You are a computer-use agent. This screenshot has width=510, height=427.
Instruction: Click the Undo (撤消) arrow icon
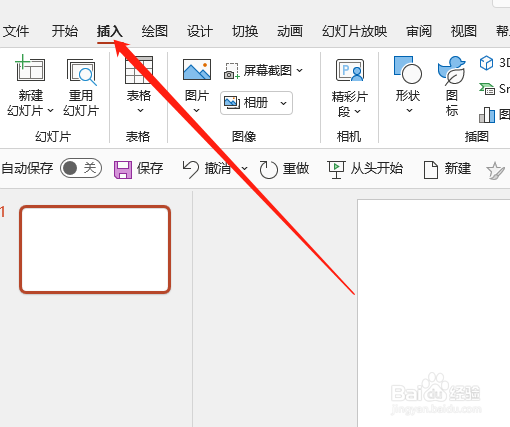click(191, 169)
